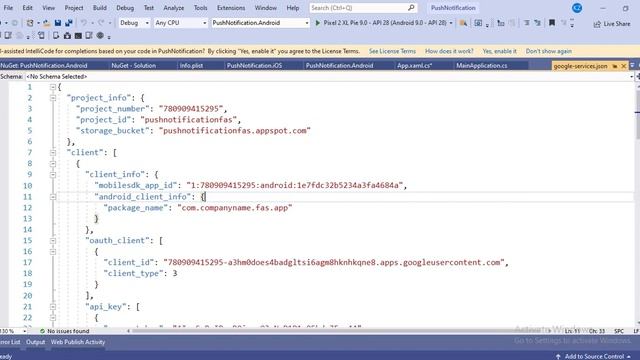Collapse the android_client_info block on line 11

point(53,197)
